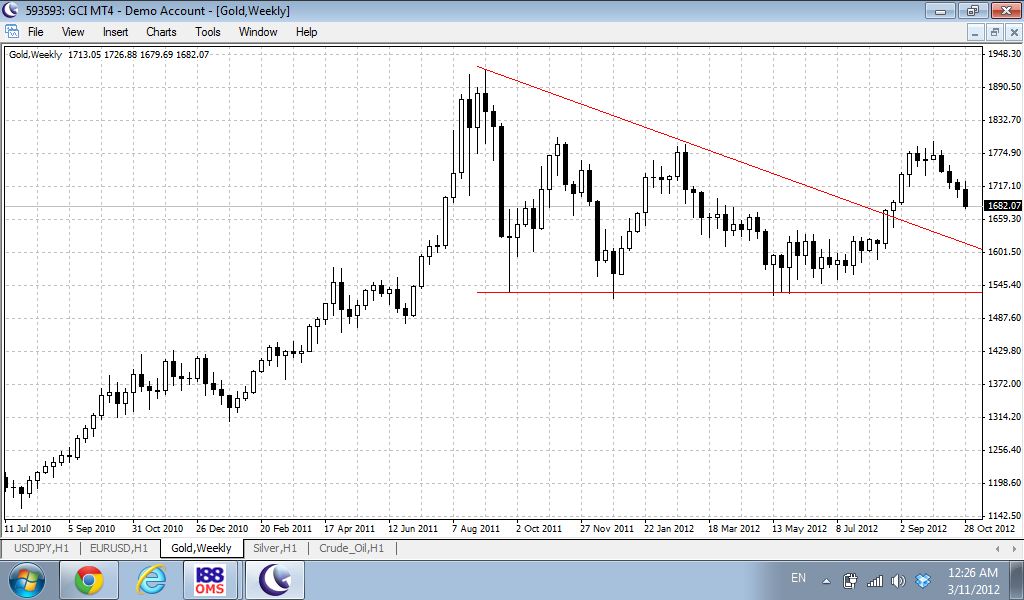Expand the hidden tray icons arrow

[826, 580]
